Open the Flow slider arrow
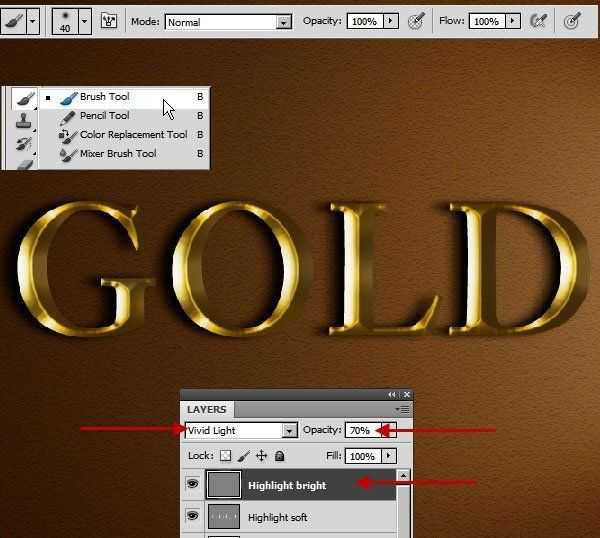The width and height of the screenshot is (600, 538). [x=513, y=21]
